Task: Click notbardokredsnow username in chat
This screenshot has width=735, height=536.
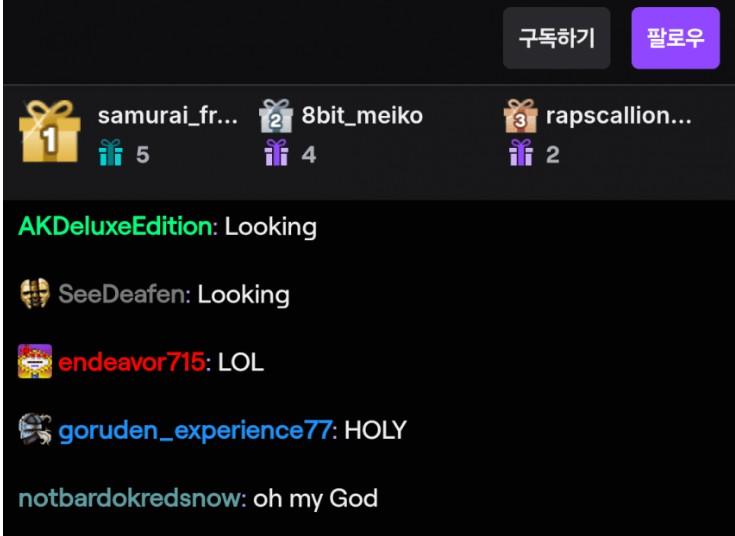Action: click(x=129, y=498)
